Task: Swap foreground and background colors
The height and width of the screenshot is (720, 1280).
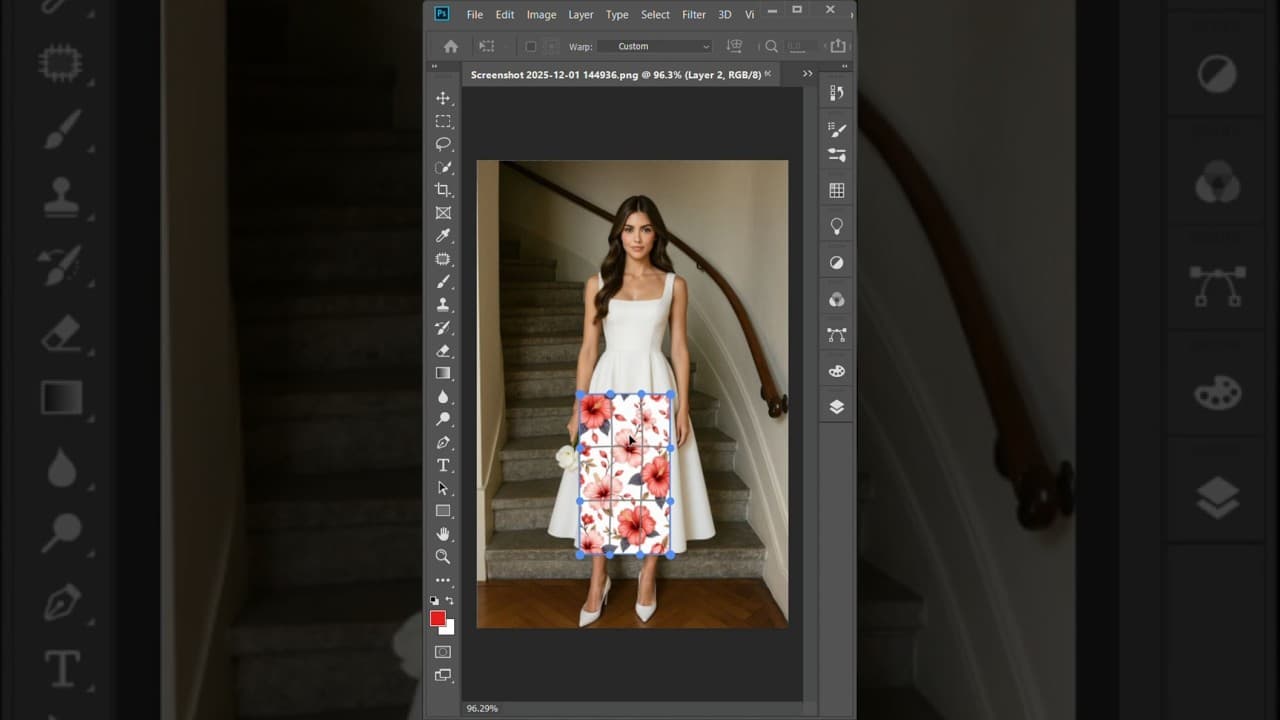Action: [x=449, y=601]
